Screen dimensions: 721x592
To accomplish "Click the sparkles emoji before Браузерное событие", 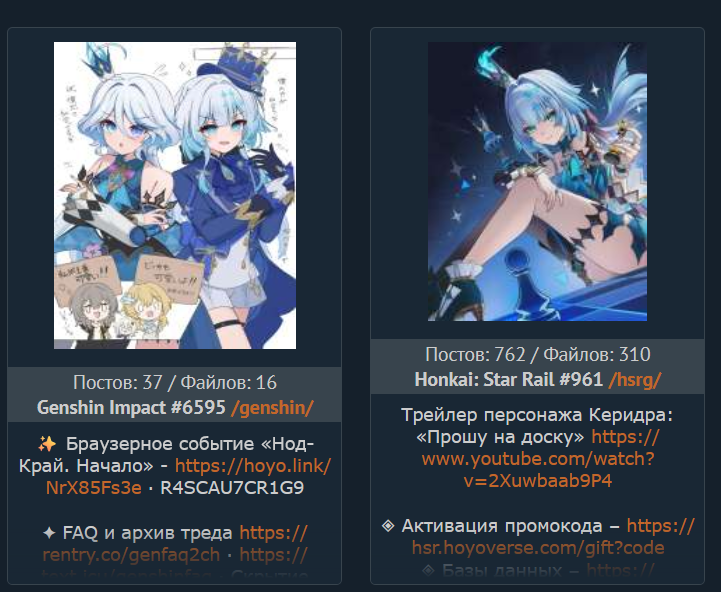I will pos(47,444).
